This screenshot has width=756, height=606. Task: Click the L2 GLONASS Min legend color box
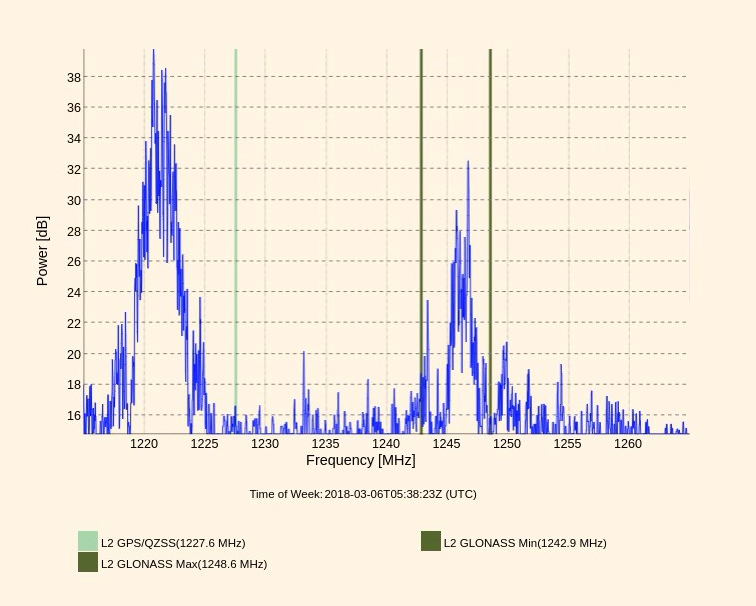[x=431, y=542]
